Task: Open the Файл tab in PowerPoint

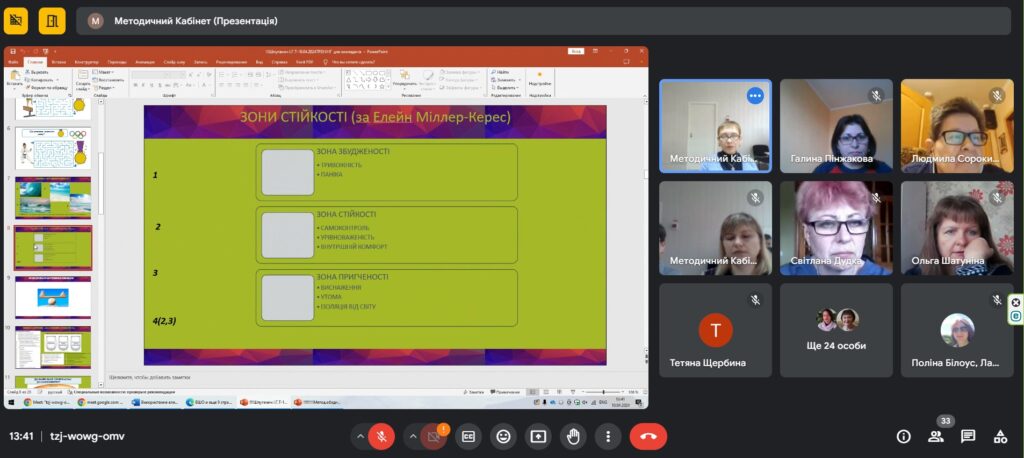Action: 13,62
